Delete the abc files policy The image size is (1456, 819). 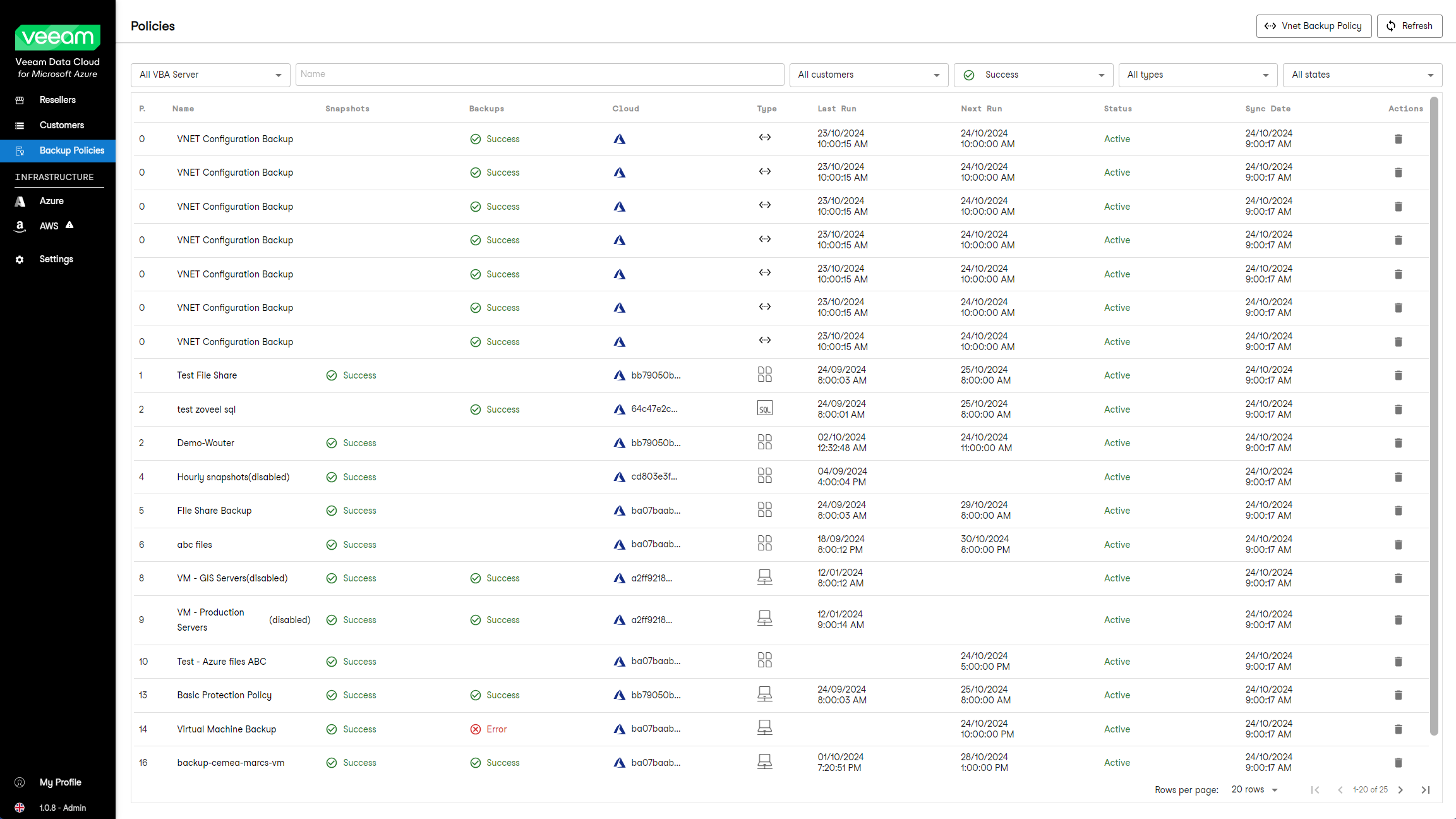pos(1398,545)
